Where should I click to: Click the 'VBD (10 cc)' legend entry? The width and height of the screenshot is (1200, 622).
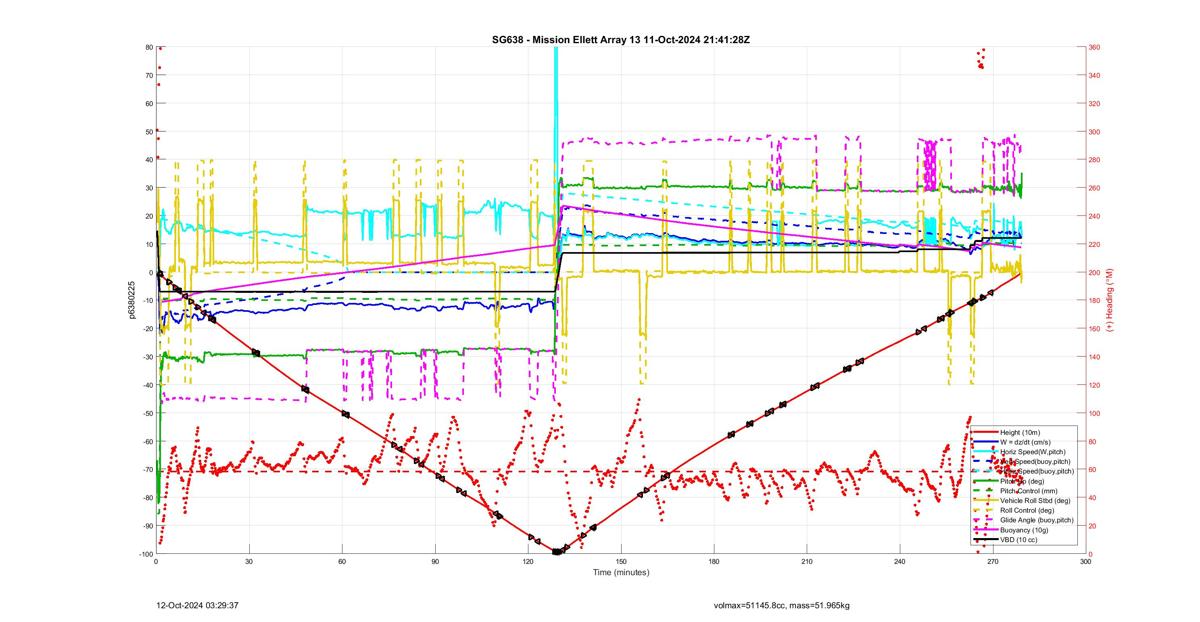[x=1019, y=540]
